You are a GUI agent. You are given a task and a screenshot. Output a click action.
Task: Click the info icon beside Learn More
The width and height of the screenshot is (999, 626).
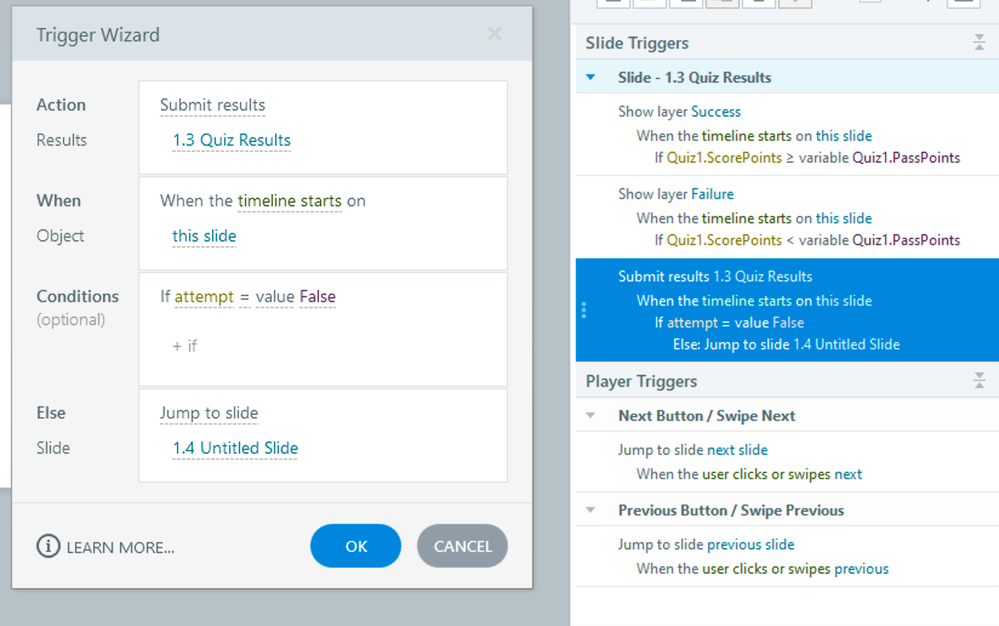[48, 546]
